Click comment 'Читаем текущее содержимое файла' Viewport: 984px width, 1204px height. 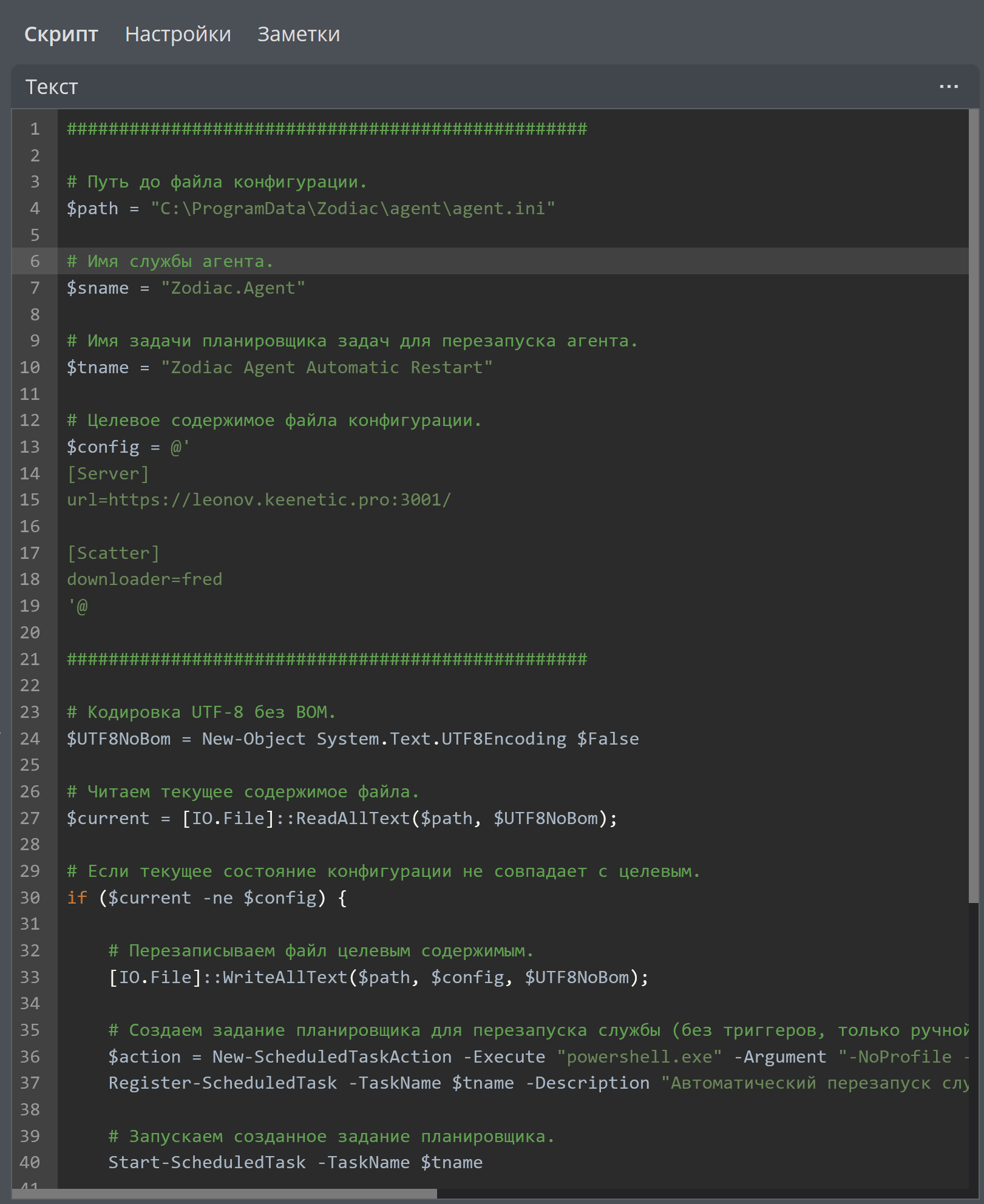click(x=243, y=792)
